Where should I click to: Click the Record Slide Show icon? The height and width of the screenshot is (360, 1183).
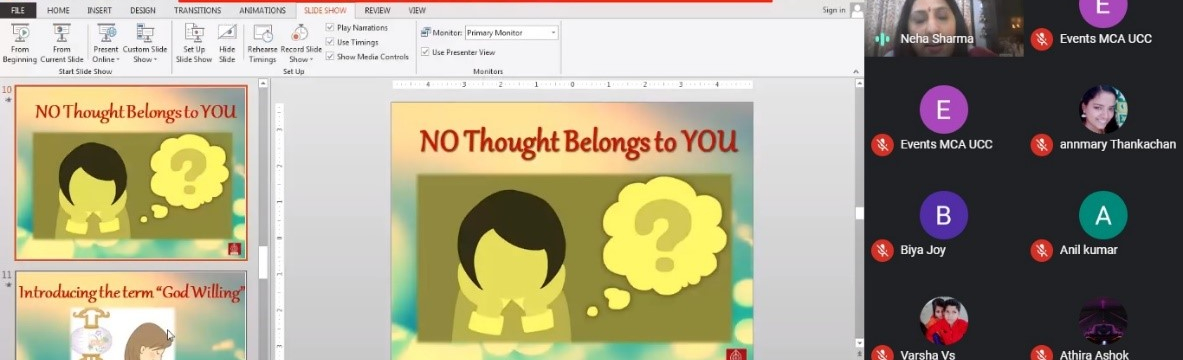pos(301,43)
